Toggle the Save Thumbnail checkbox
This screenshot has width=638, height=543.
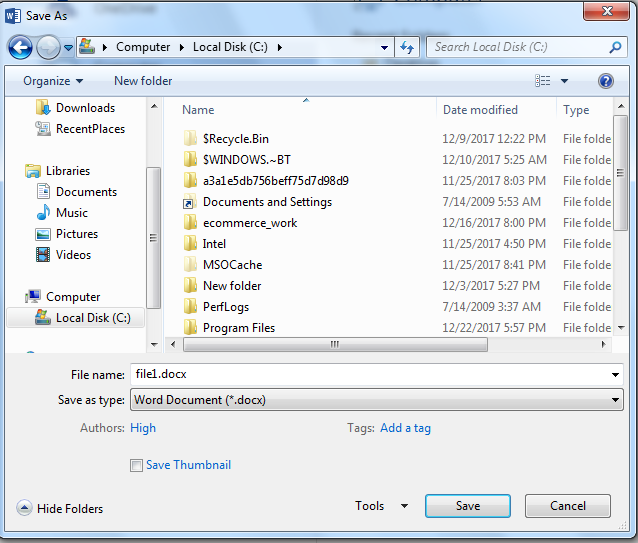click(136, 465)
